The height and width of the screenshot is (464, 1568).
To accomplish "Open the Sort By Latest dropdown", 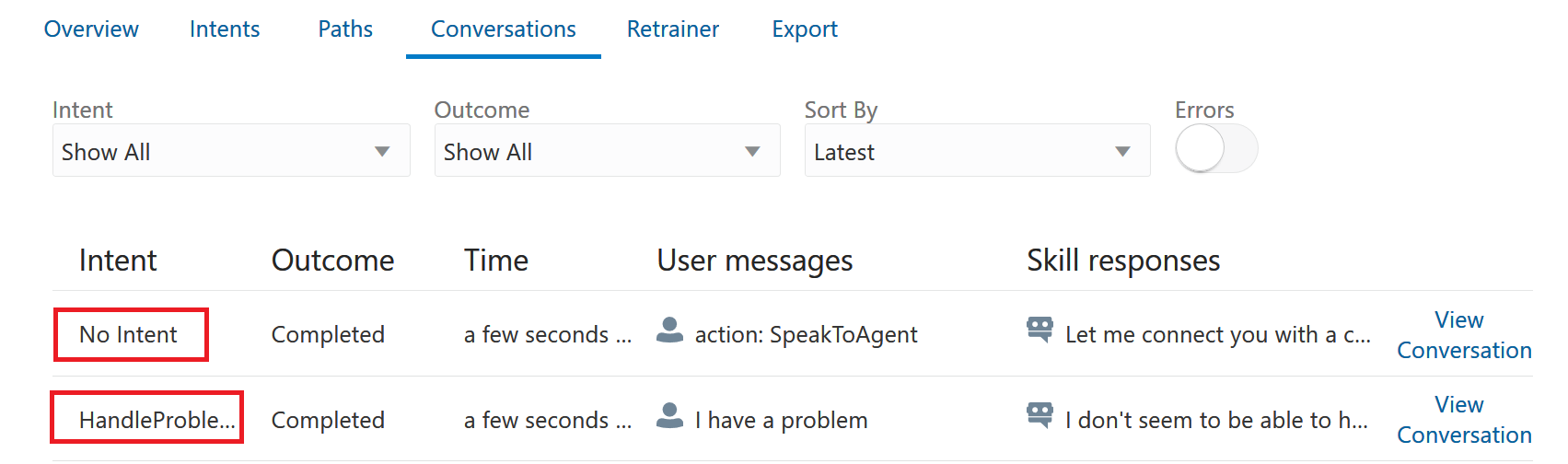I will (977, 150).
